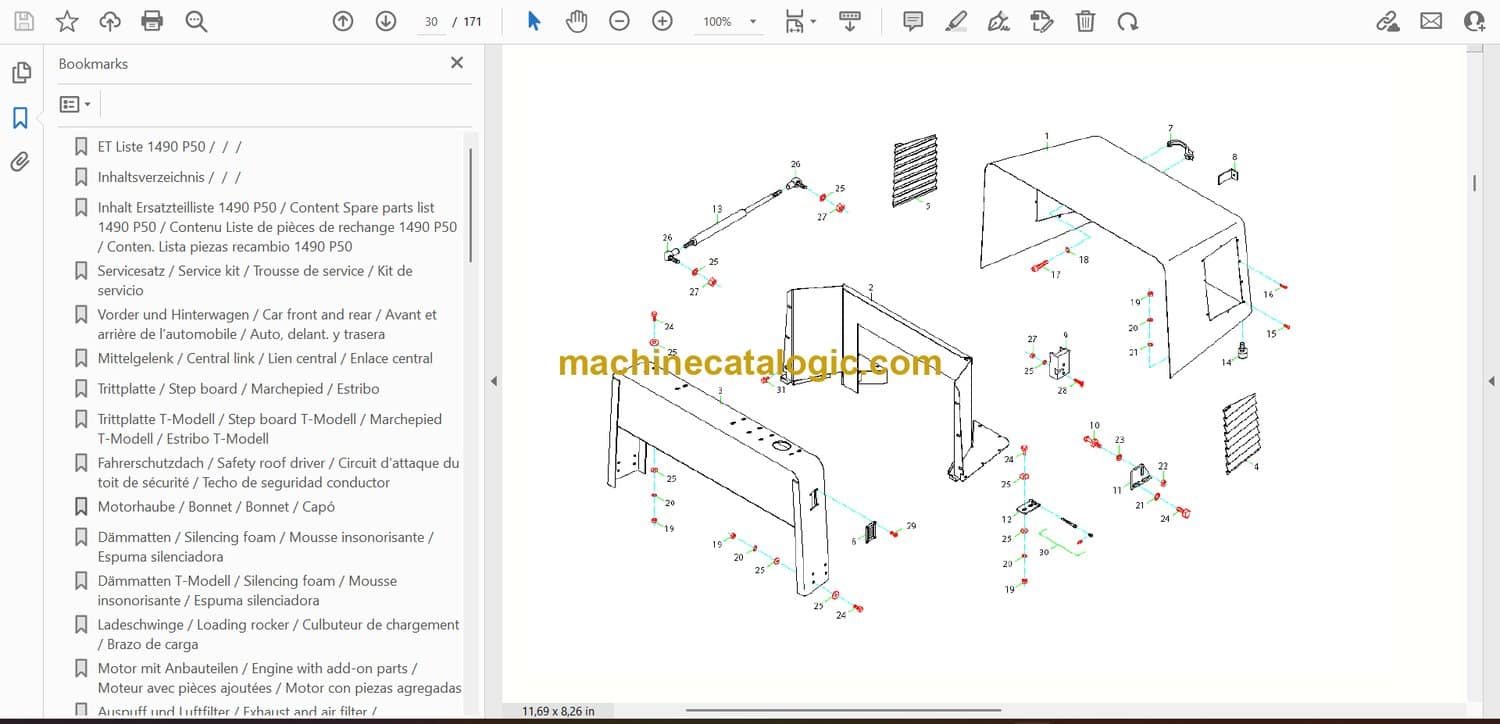Go to the Servicesatz / Service kit bookmark

click(x=255, y=281)
